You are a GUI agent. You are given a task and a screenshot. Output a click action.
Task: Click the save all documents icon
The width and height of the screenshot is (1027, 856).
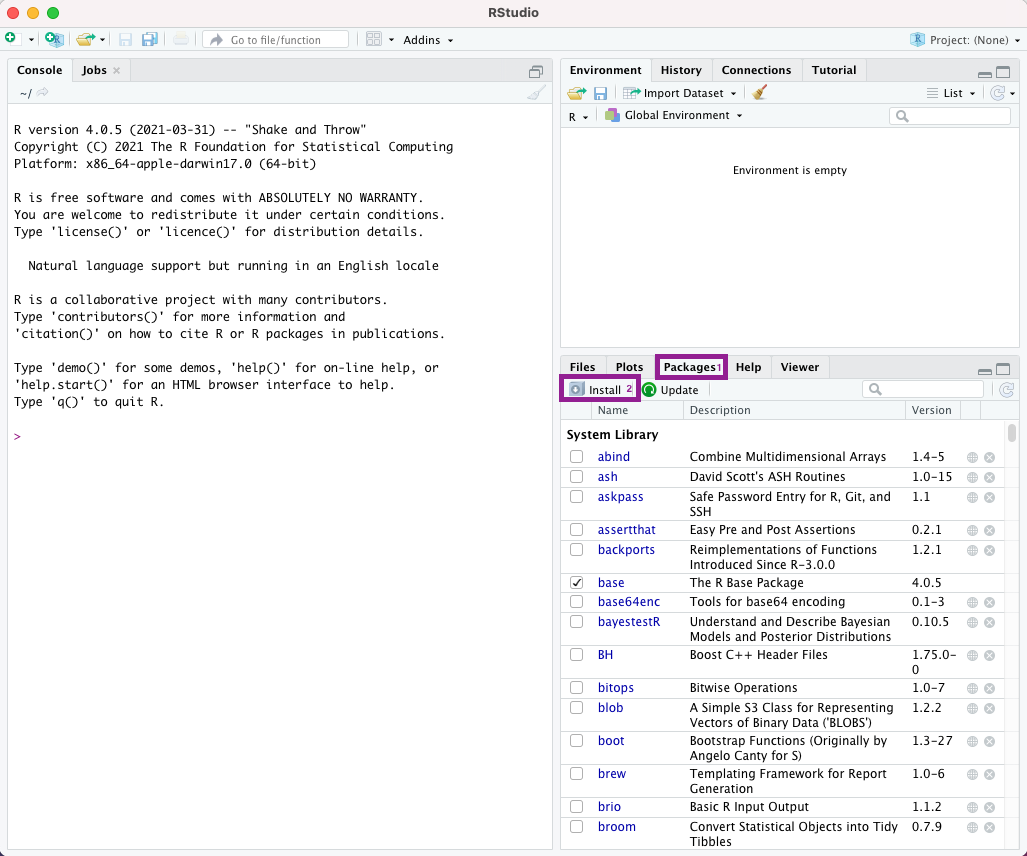pyautogui.click(x=150, y=39)
